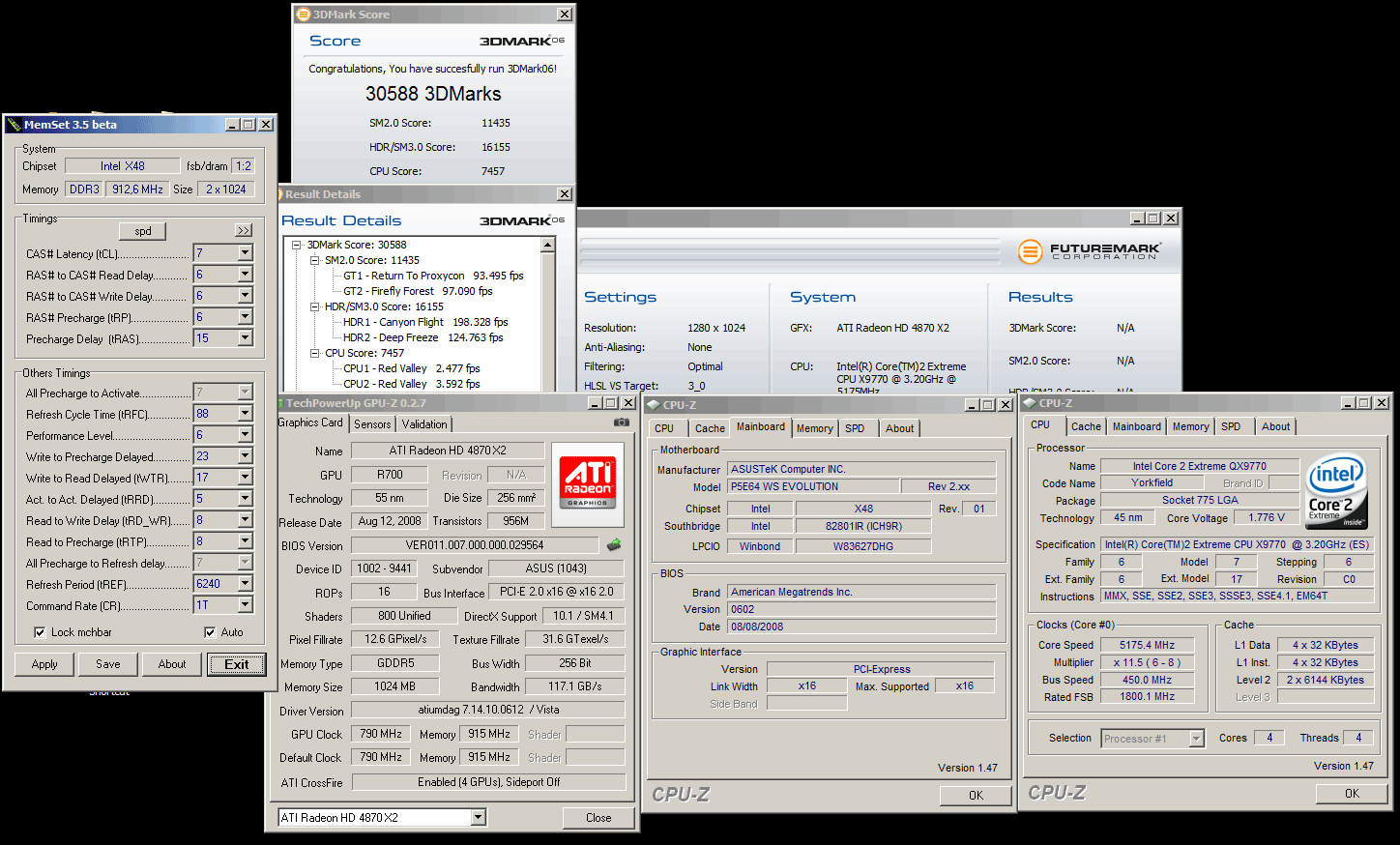The width and height of the screenshot is (1400, 845).
Task: Click the Core Speed value 5175.4 MHz
Action: click(x=1147, y=645)
